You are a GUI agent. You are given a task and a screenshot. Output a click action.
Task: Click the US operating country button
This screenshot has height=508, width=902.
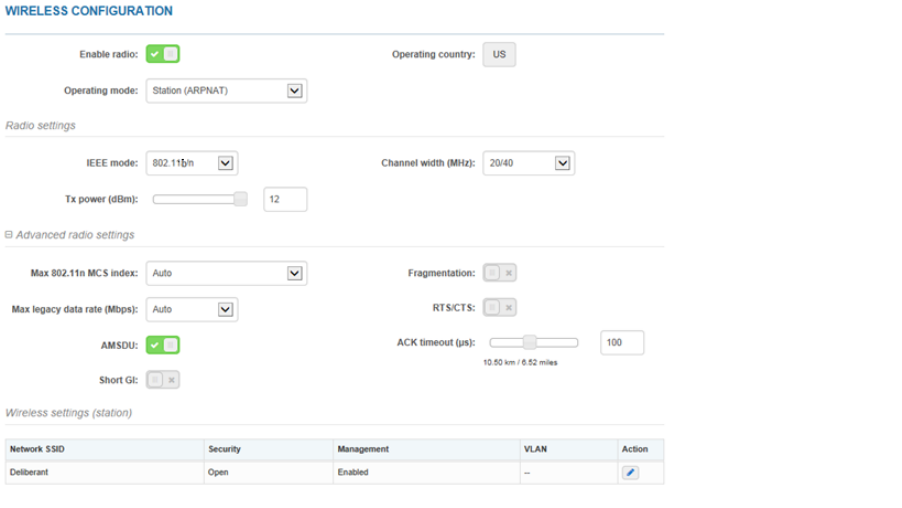[x=499, y=54]
